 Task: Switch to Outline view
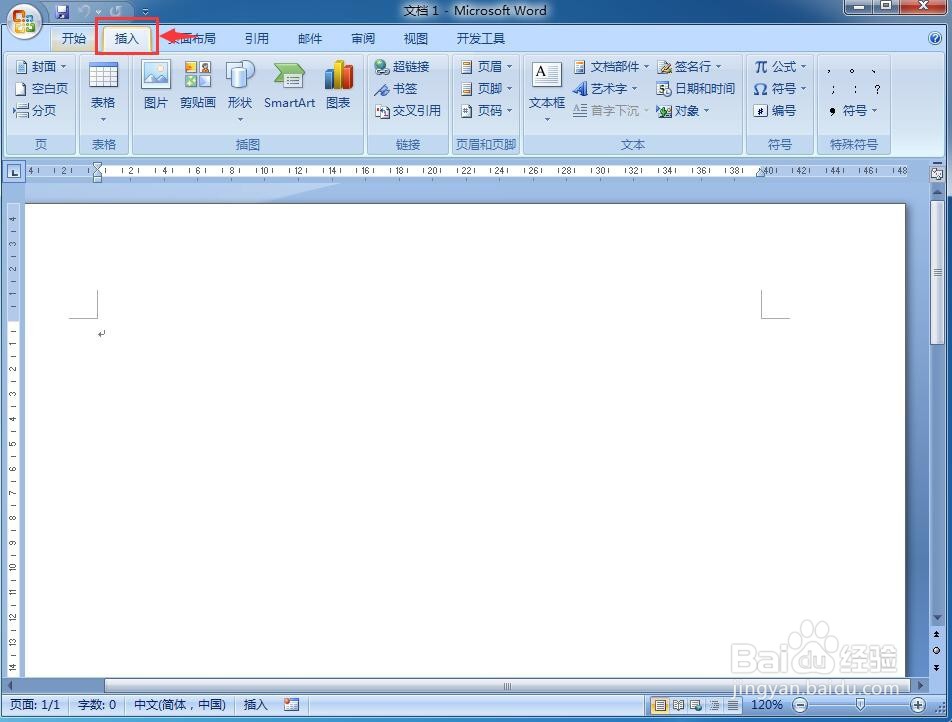click(715, 705)
